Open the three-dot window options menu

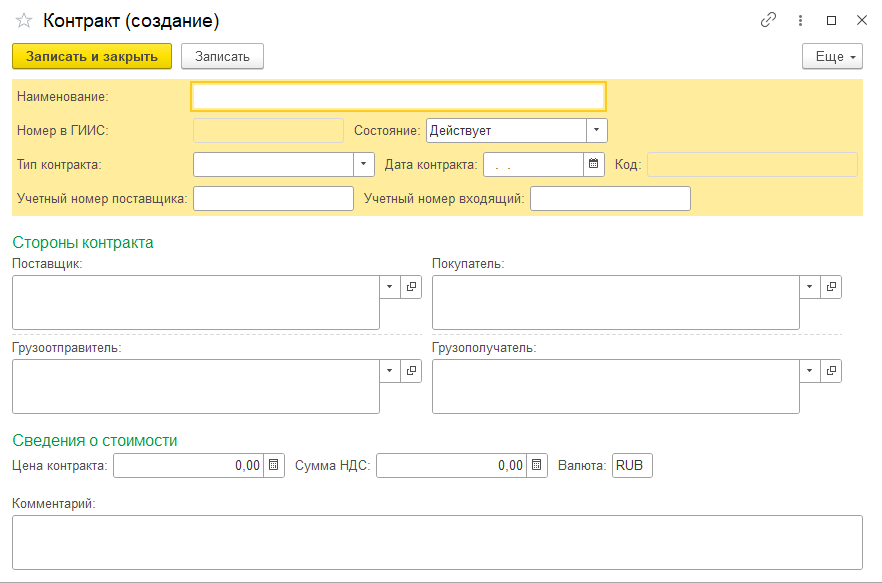point(800,20)
